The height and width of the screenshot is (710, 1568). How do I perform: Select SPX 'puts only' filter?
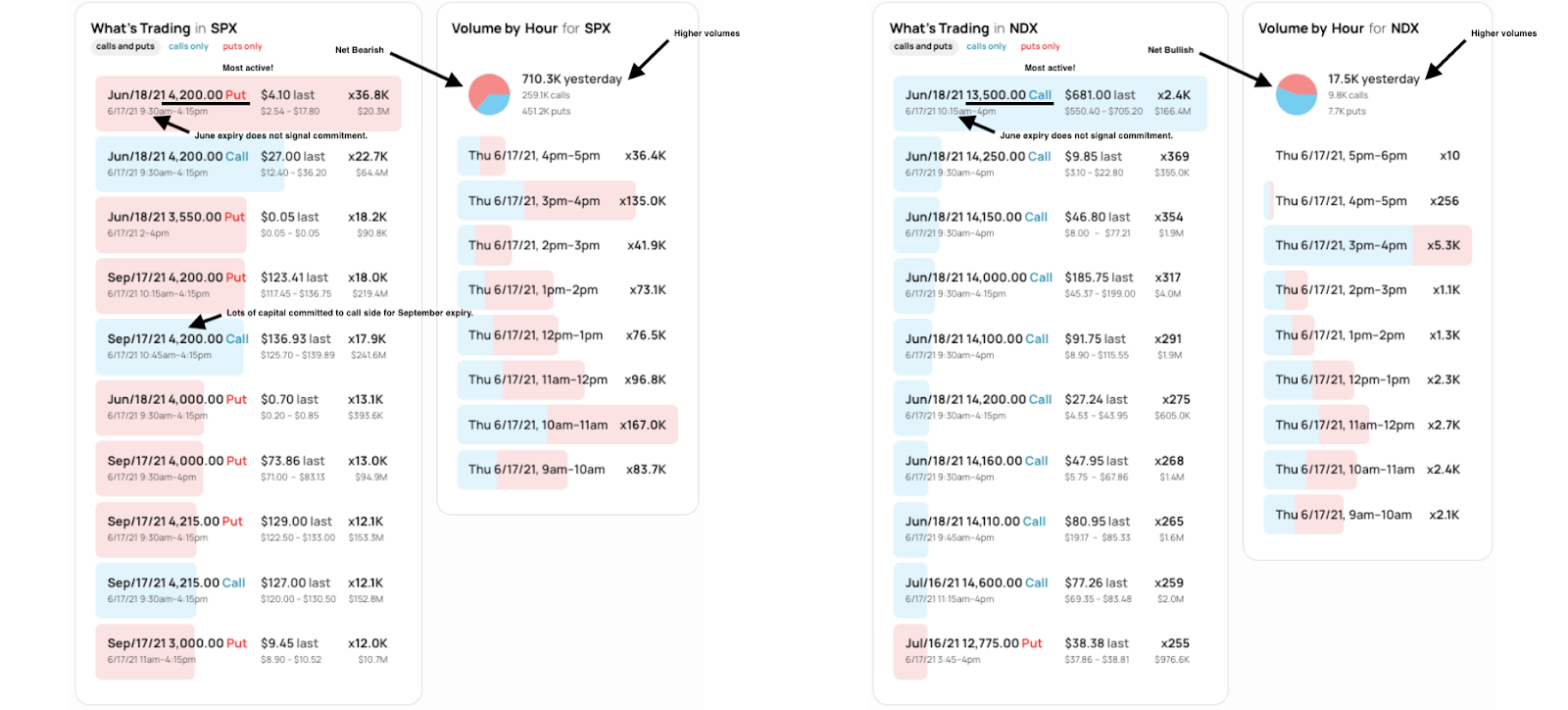pyautogui.click(x=242, y=46)
